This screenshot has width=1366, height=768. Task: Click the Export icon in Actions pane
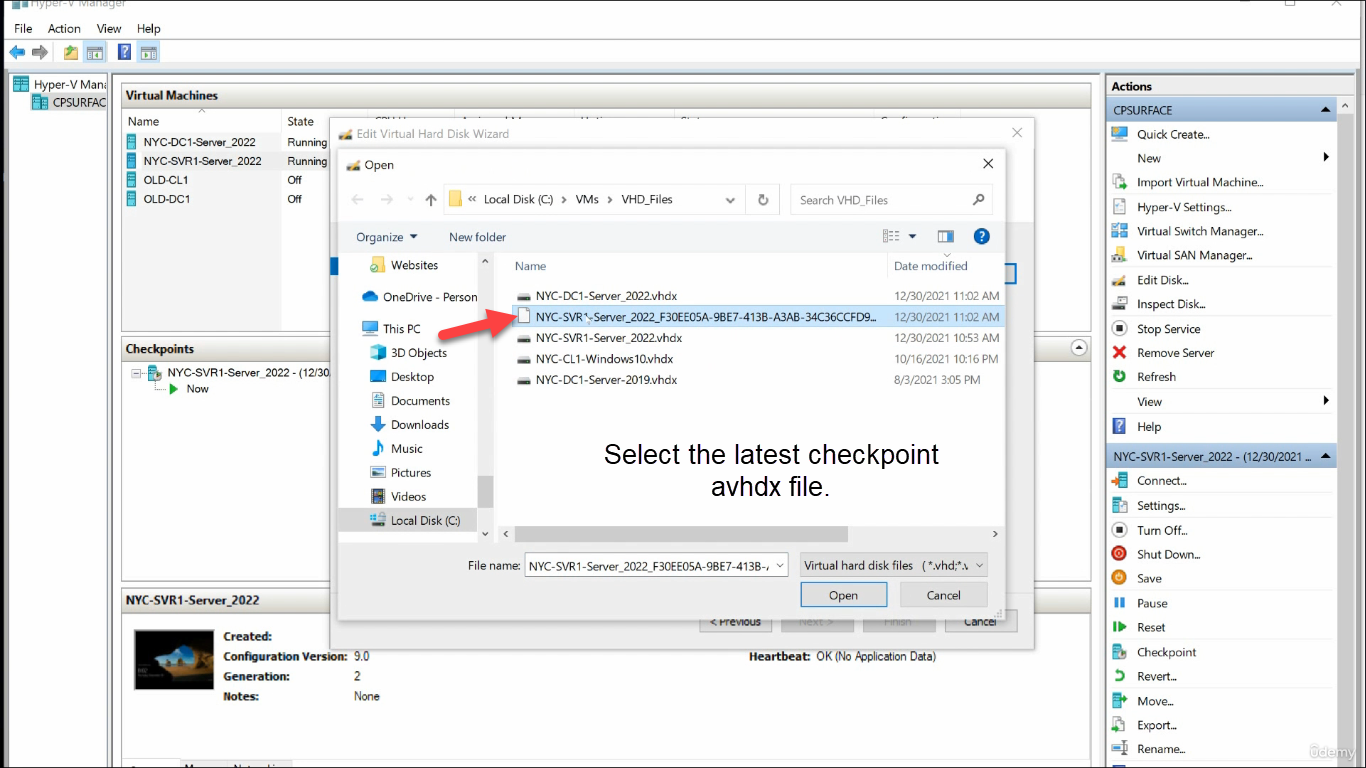[1119, 725]
